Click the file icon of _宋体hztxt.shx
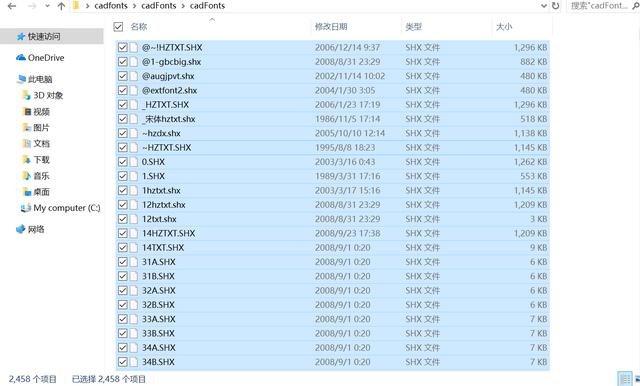 click(x=134, y=119)
